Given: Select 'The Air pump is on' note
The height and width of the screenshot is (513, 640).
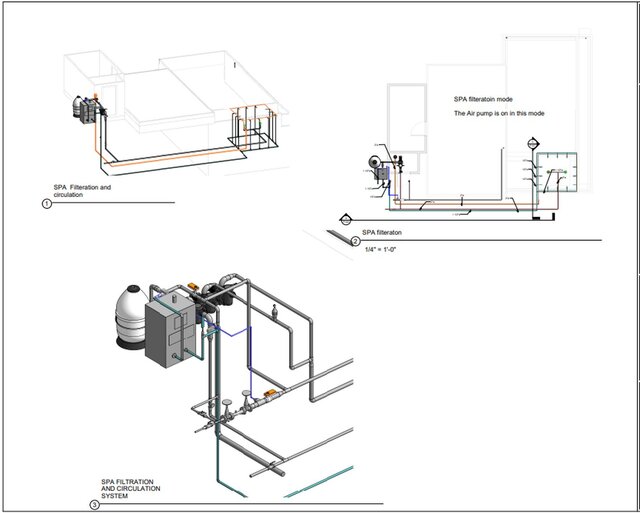Looking at the screenshot, I should 499,115.
